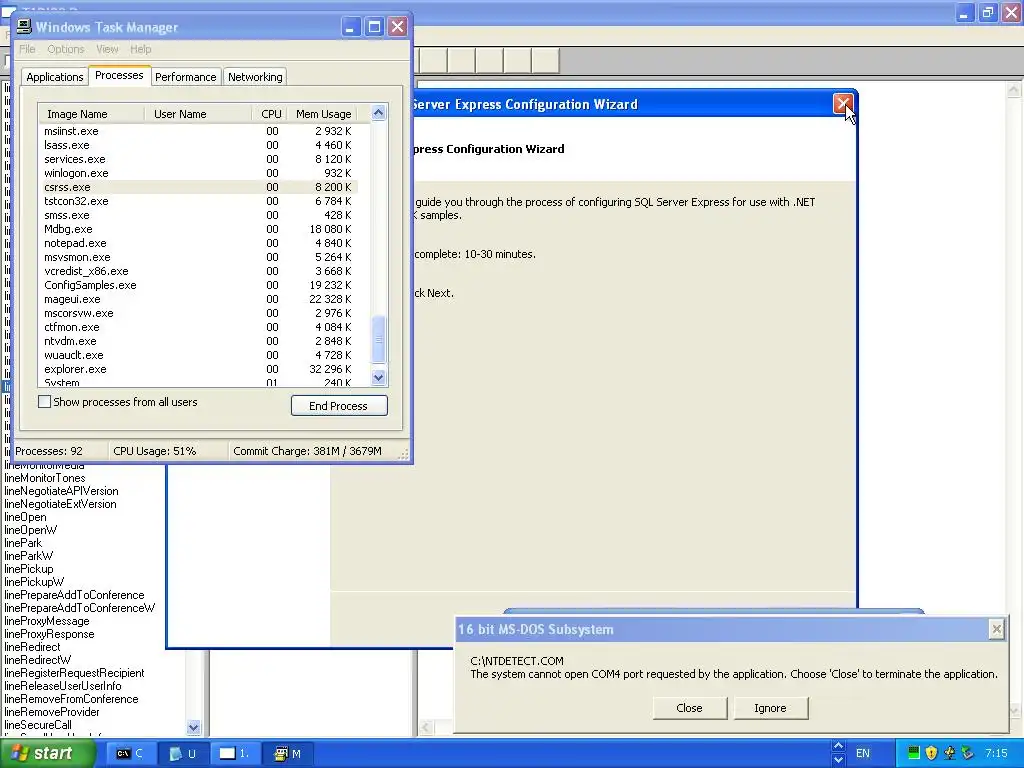Select lineSecureCall in the function list

point(38,725)
